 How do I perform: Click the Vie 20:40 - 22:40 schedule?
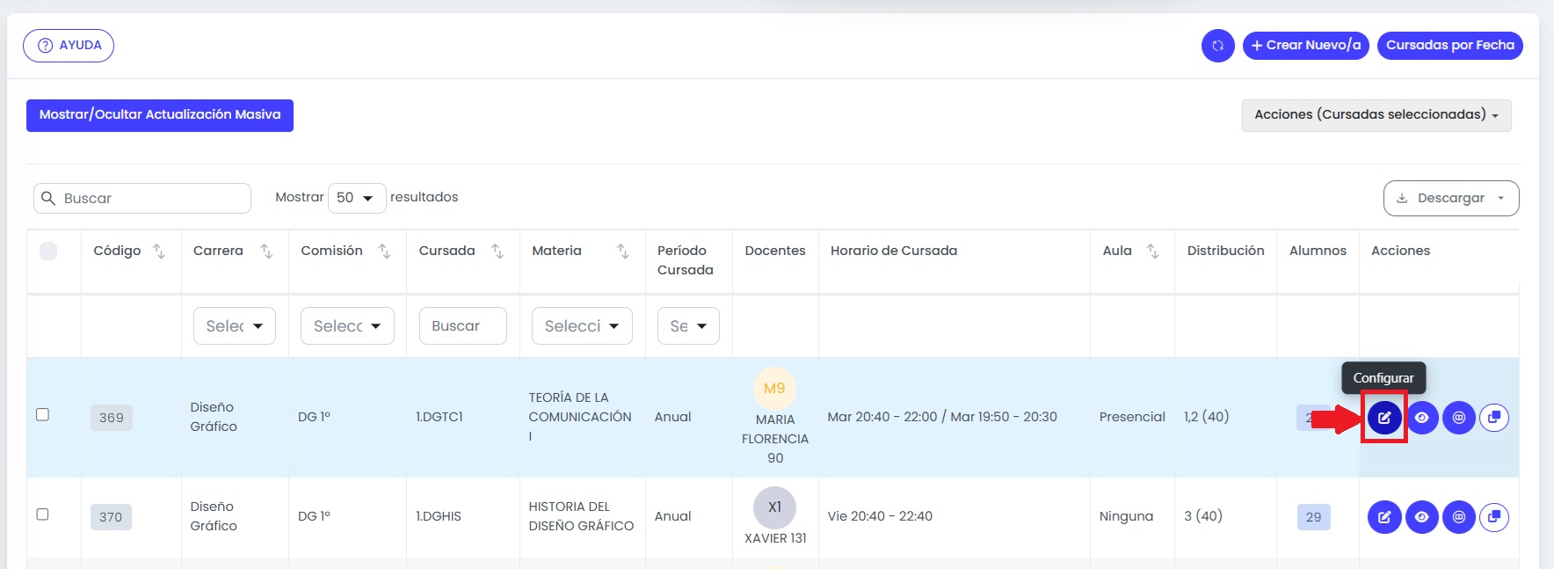click(880, 516)
